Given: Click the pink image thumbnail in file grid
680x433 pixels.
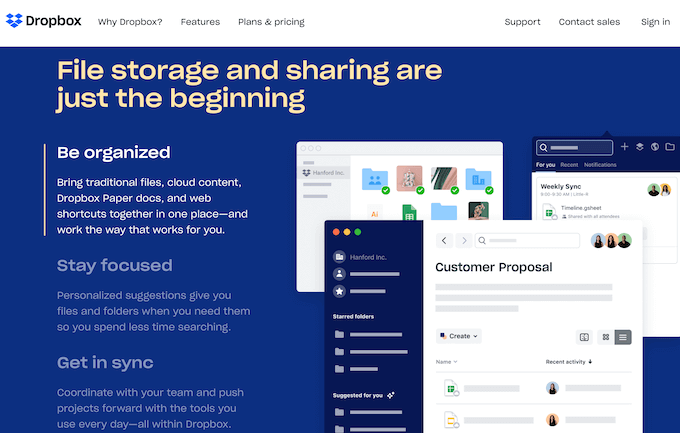Looking at the screenshot, I should [x=409, y=178].
